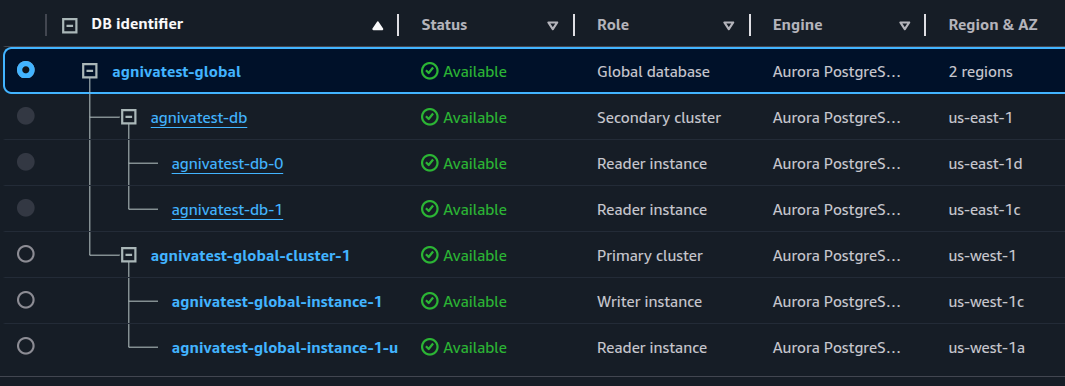Image resolution: width=1065 pixels, height=386 pixels.
Task: Click disabled radio for agnivatest-db-0
Action: coord(26,162)
